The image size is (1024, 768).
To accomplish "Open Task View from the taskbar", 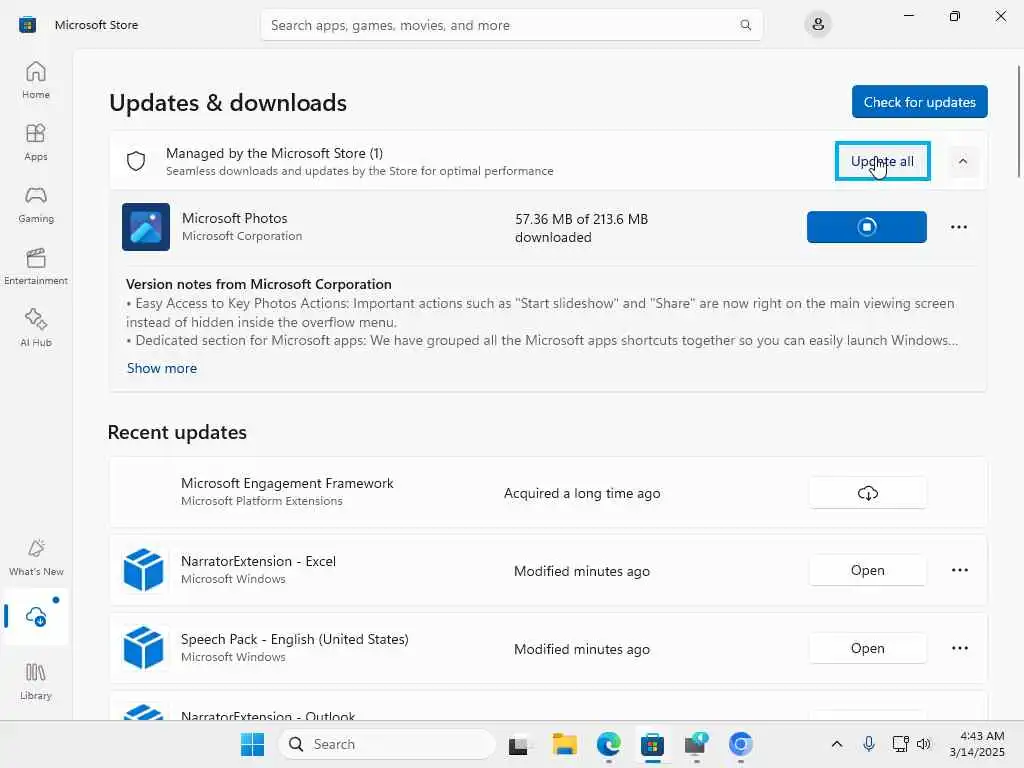I will pyautogui.click(x=519, y=745).
